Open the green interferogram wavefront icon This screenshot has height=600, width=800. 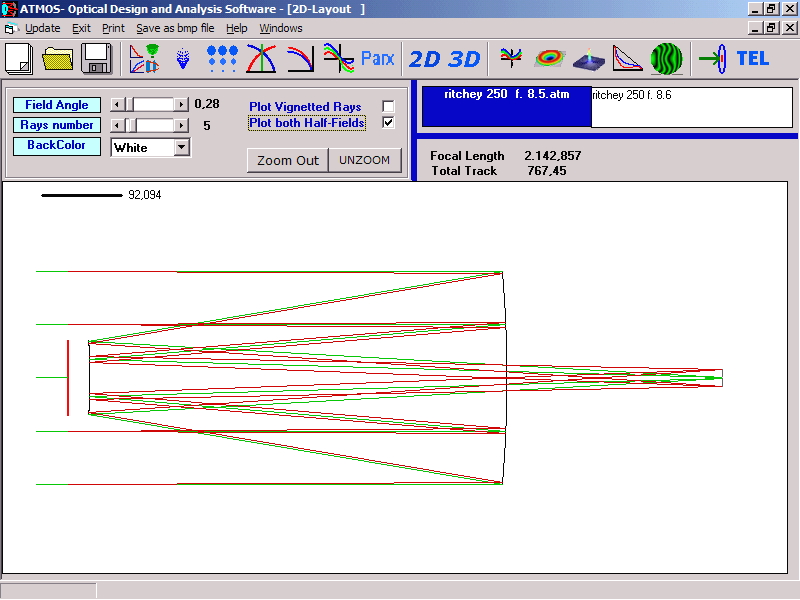click(x=666, y=58)
